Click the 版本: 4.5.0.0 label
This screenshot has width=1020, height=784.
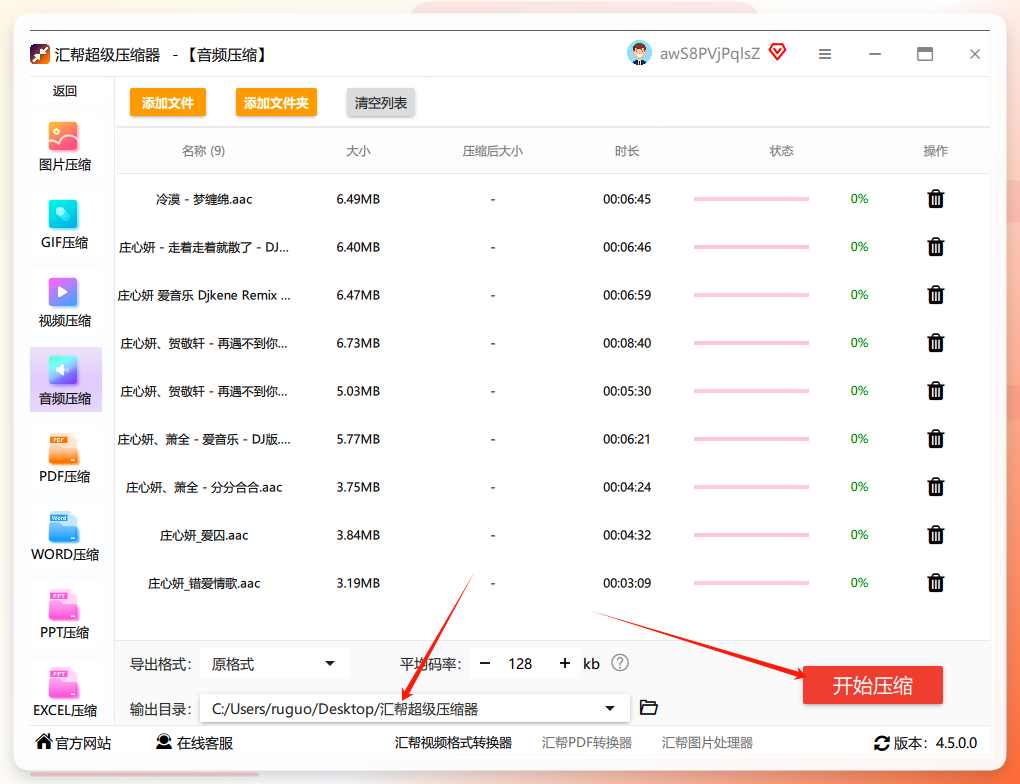(x=935, y=743)
